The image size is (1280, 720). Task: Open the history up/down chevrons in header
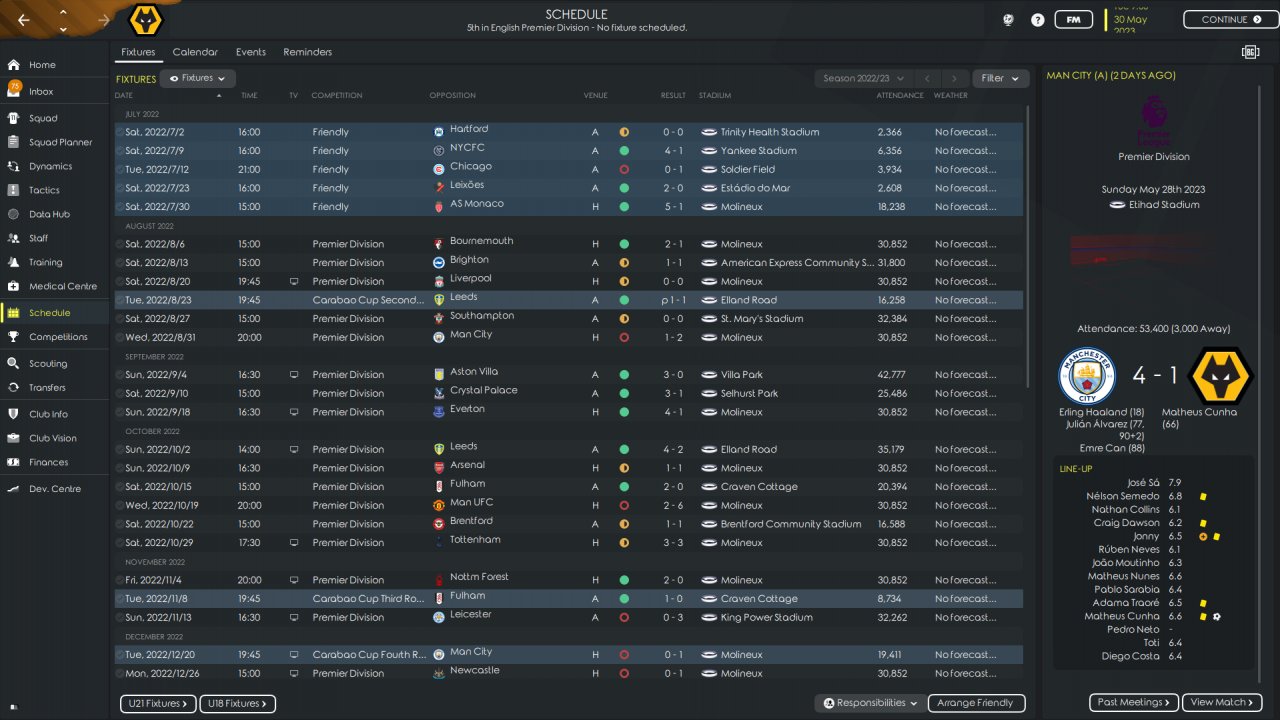[x=63, y=20]
